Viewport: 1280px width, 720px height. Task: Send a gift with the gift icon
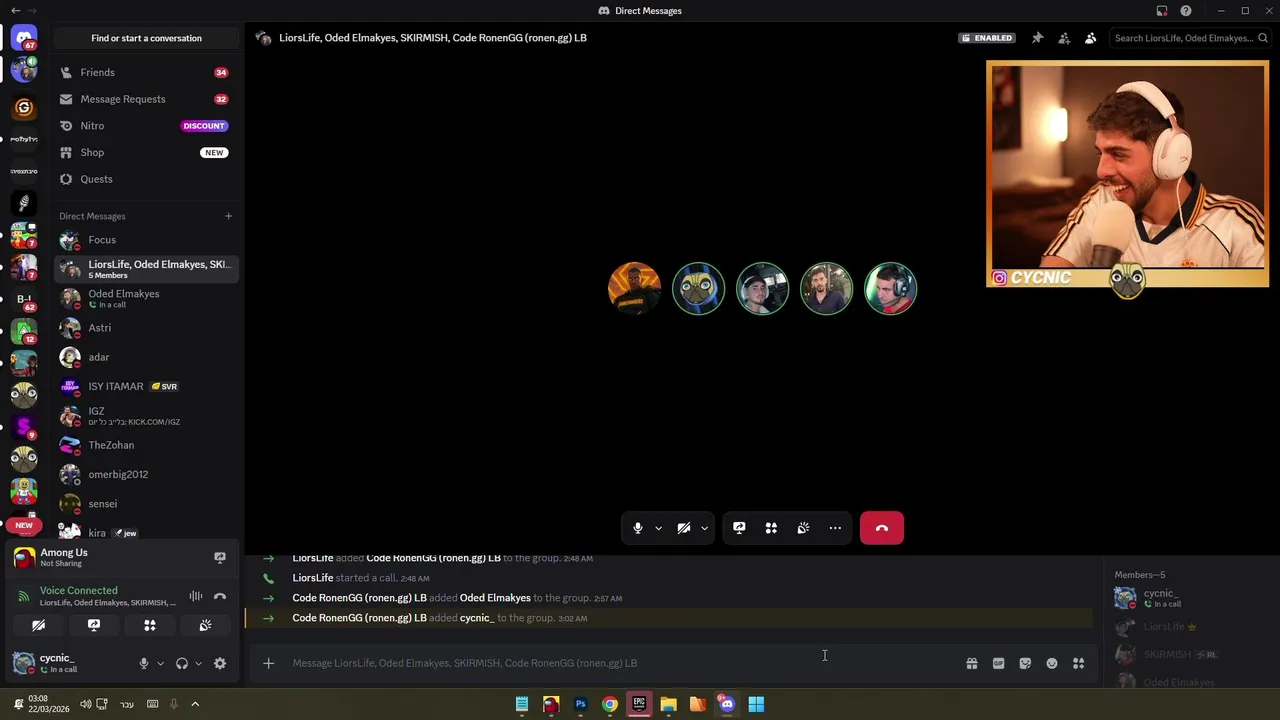pos(972,663)
